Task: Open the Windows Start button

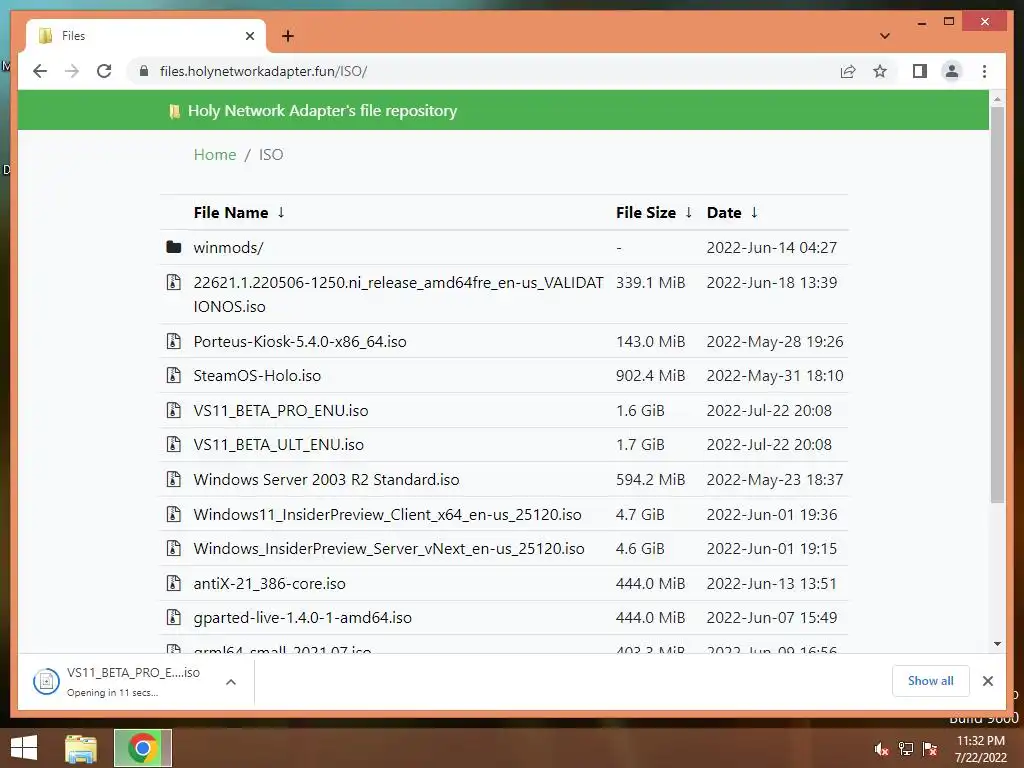Action: (x=24, y=748)
